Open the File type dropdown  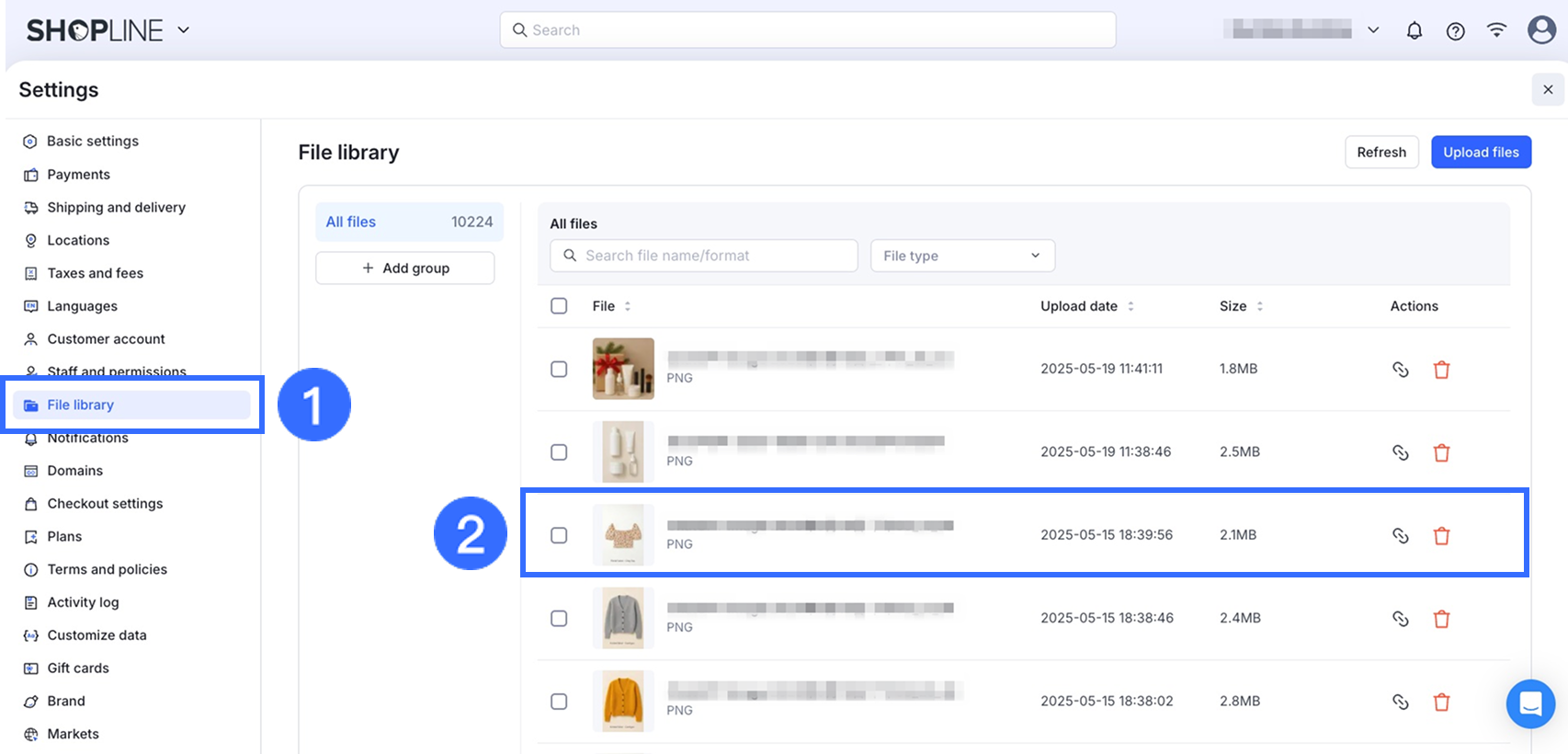[x=962, y=256]
